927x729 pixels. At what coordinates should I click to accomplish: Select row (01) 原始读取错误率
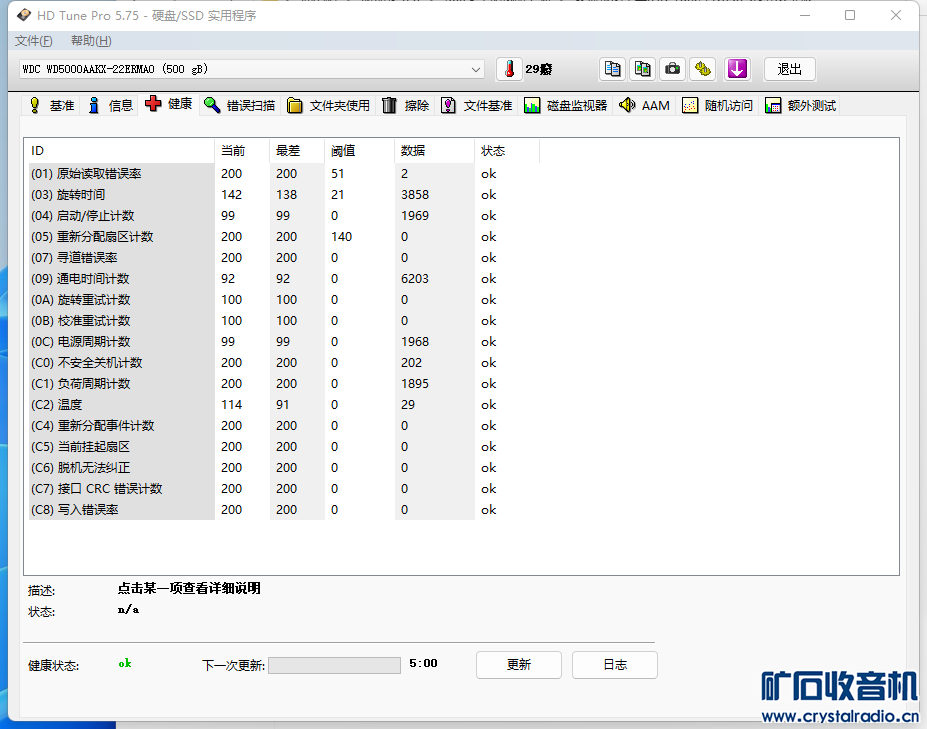pyautogui.click(x=284, y=174)
